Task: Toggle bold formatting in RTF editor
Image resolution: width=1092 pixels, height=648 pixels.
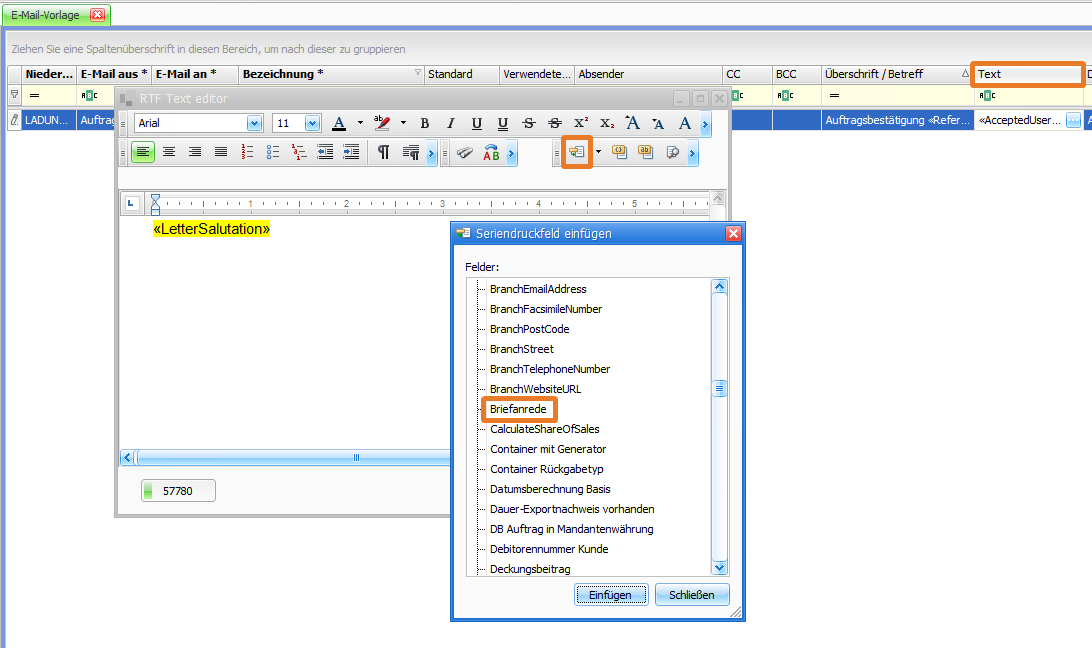Action: click(425, 123)
